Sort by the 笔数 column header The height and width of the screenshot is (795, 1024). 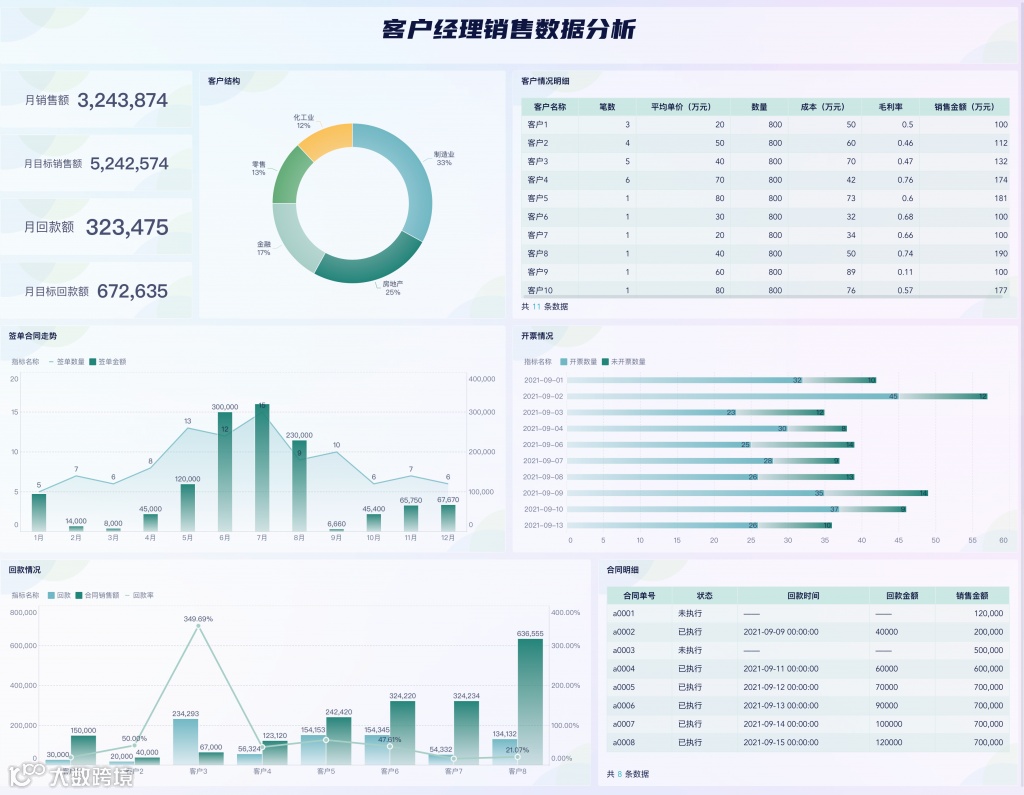(x=607, y=106)
